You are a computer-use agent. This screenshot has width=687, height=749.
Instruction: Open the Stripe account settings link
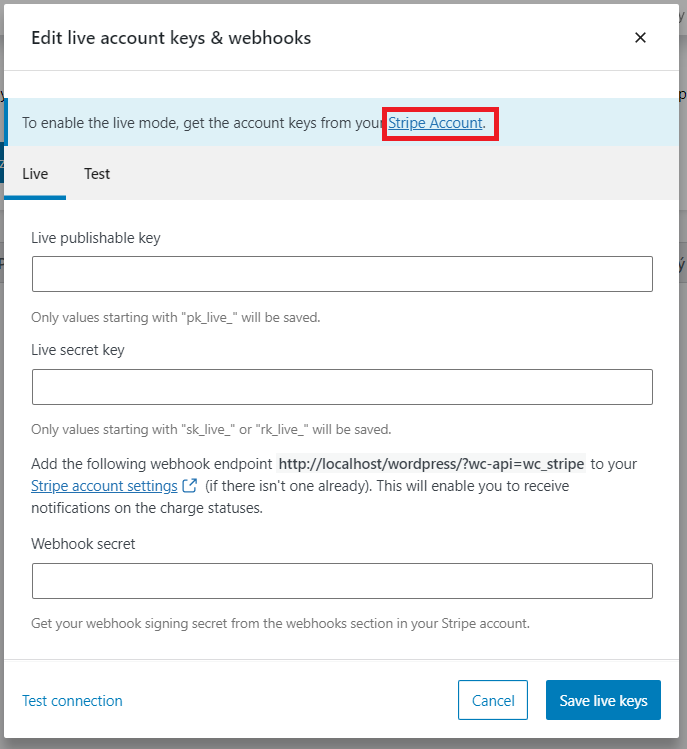pos(103,486)
